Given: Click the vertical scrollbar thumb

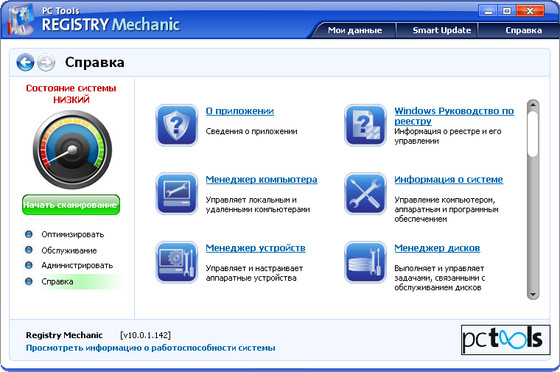Looking at the screenshot, I should point(533,134).
